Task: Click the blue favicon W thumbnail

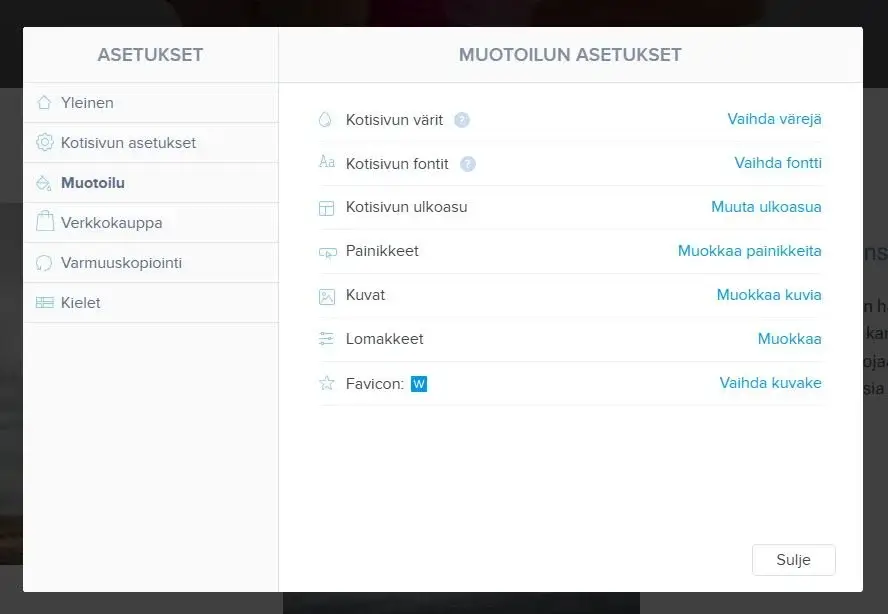Action: 419,383
